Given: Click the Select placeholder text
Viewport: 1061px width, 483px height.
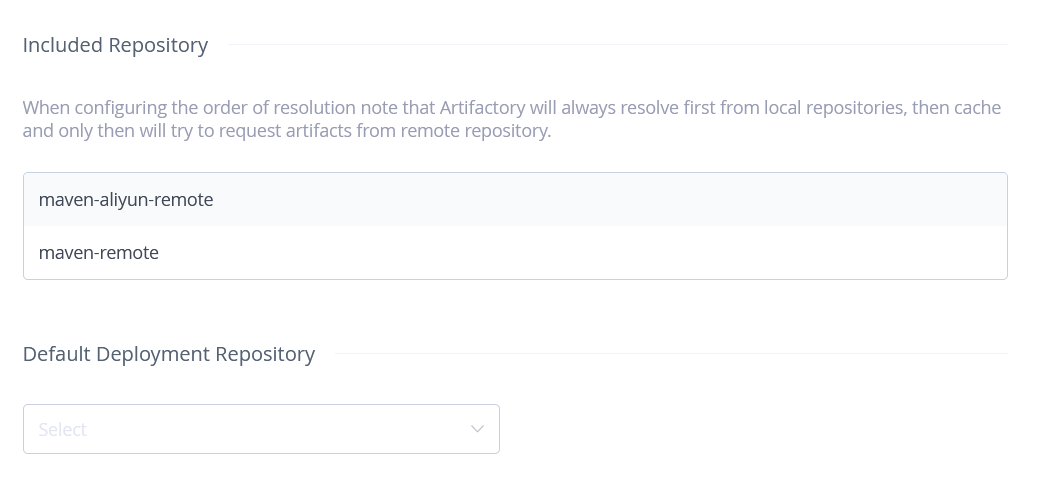Looking at the screenshot, I should click(x=62, y=430).
